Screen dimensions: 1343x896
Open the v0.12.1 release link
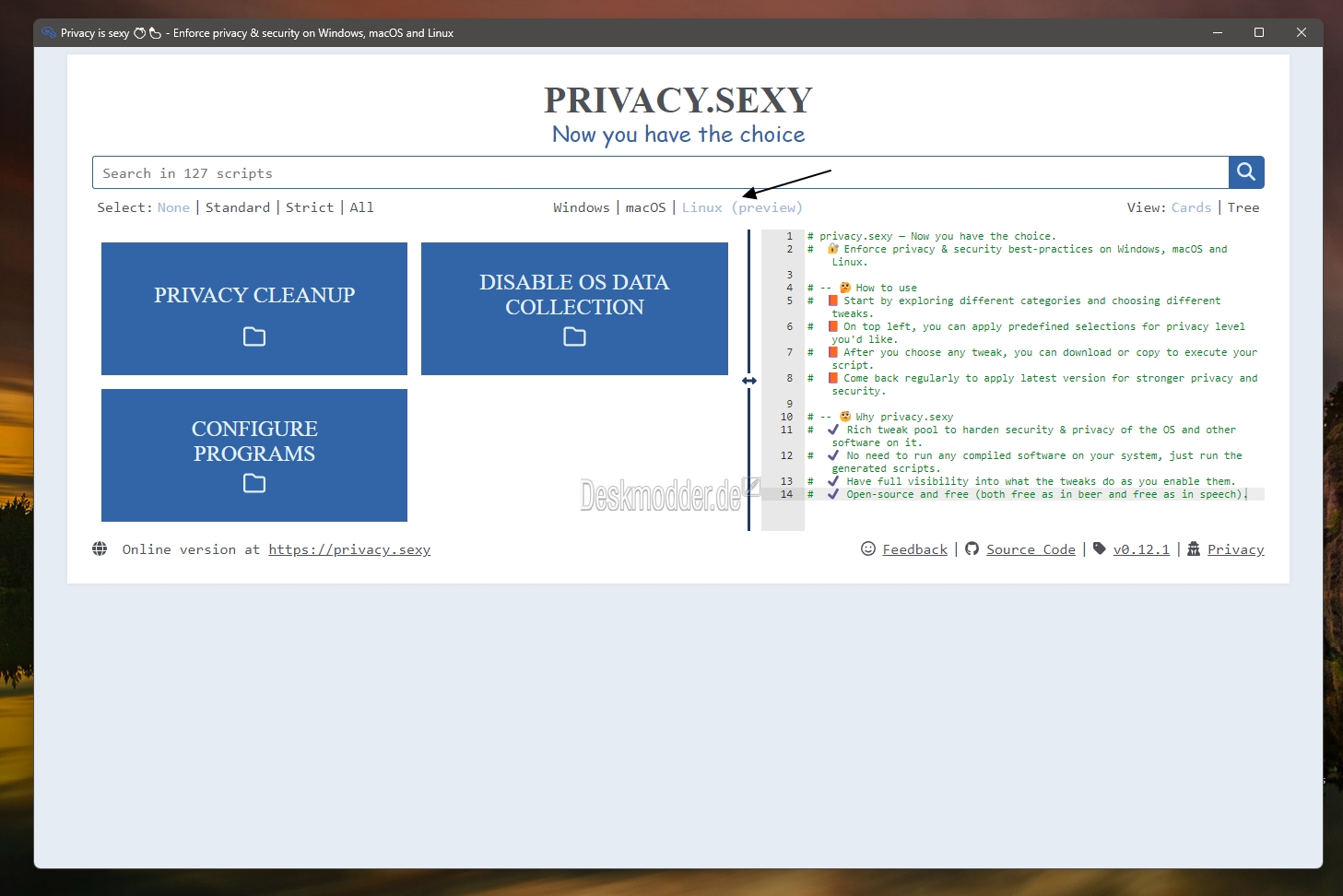[1141, 549]
